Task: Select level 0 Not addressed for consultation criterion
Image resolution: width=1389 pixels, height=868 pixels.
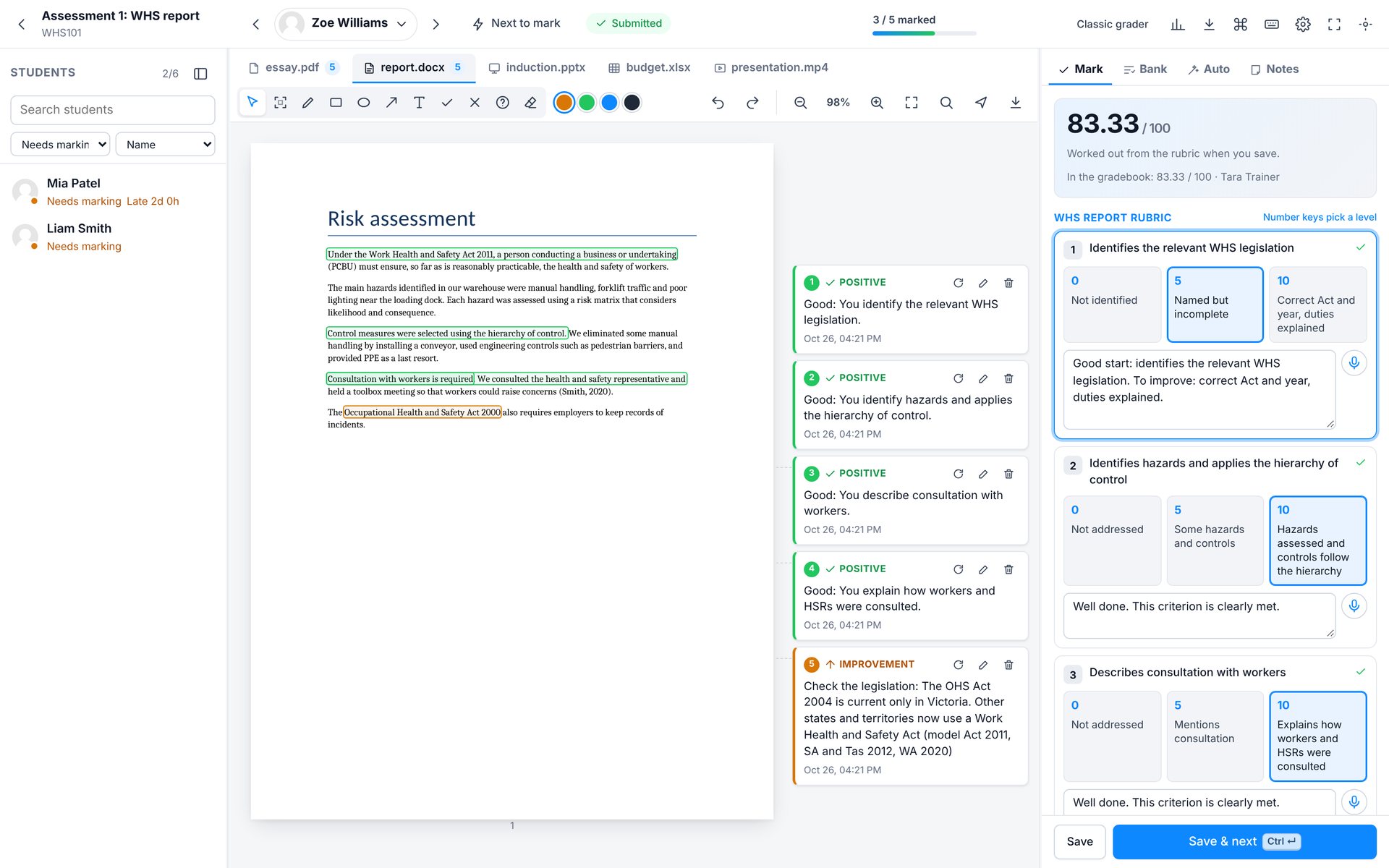Action: tap(1112, 736)
